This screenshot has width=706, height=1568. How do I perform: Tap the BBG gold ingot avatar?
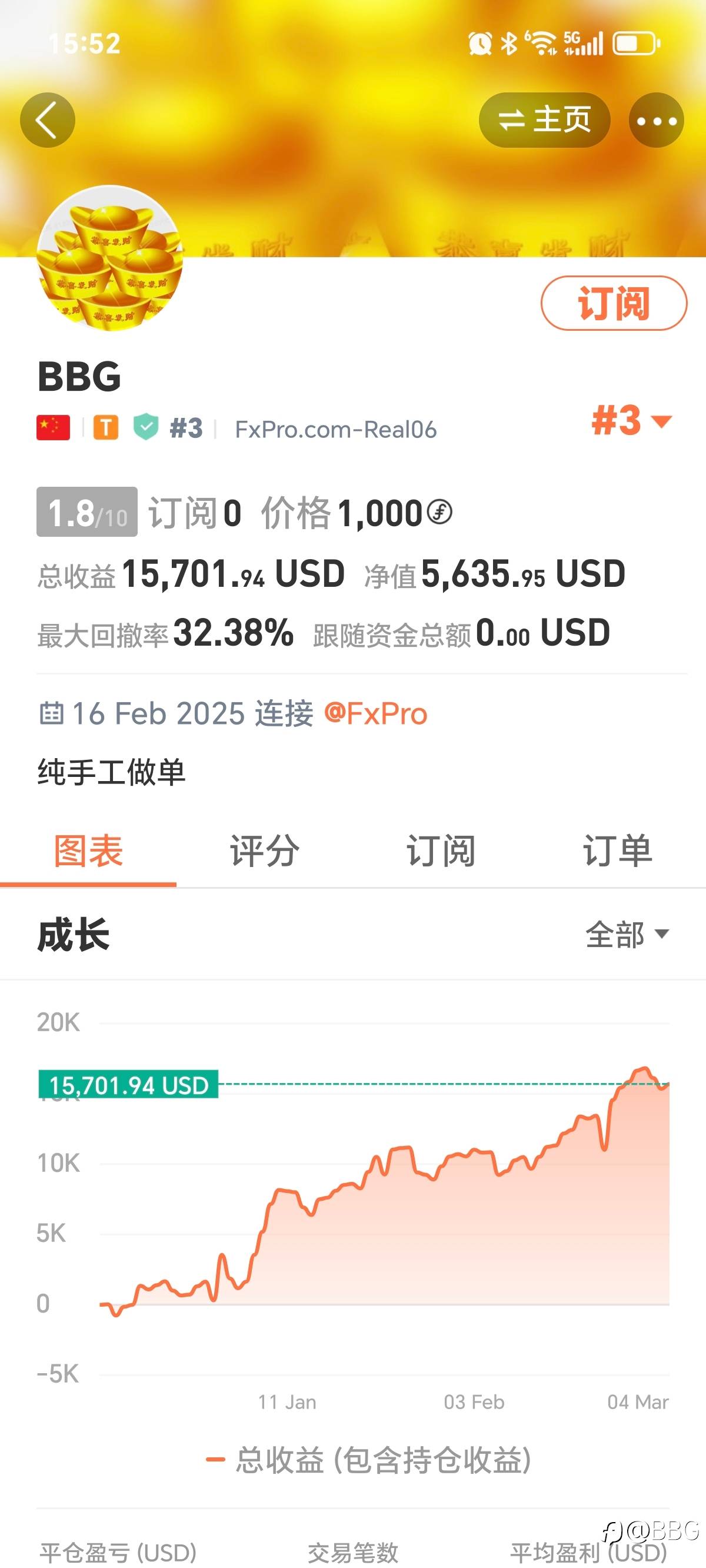pyautogui.click(x=109, y=258)
